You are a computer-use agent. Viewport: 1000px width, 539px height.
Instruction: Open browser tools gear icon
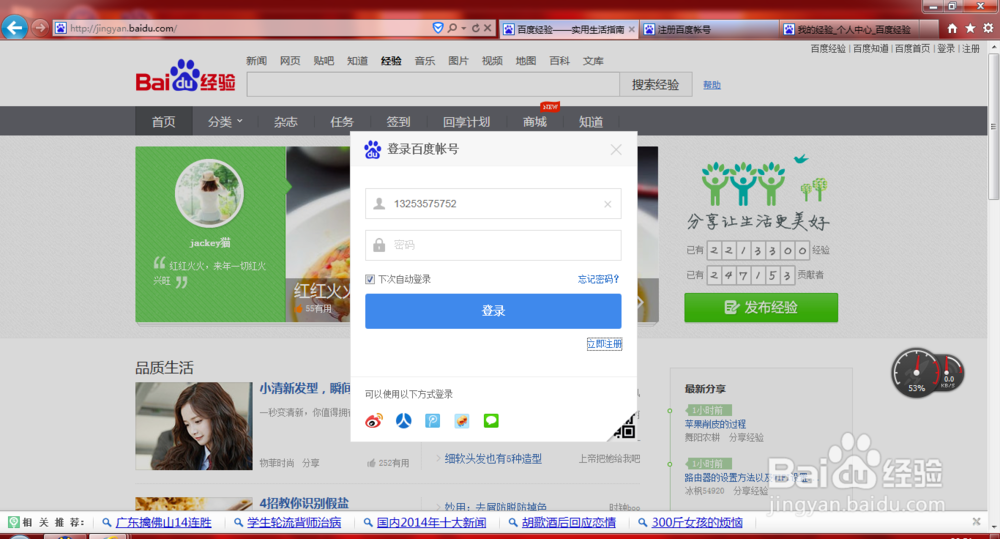point(988,28)
